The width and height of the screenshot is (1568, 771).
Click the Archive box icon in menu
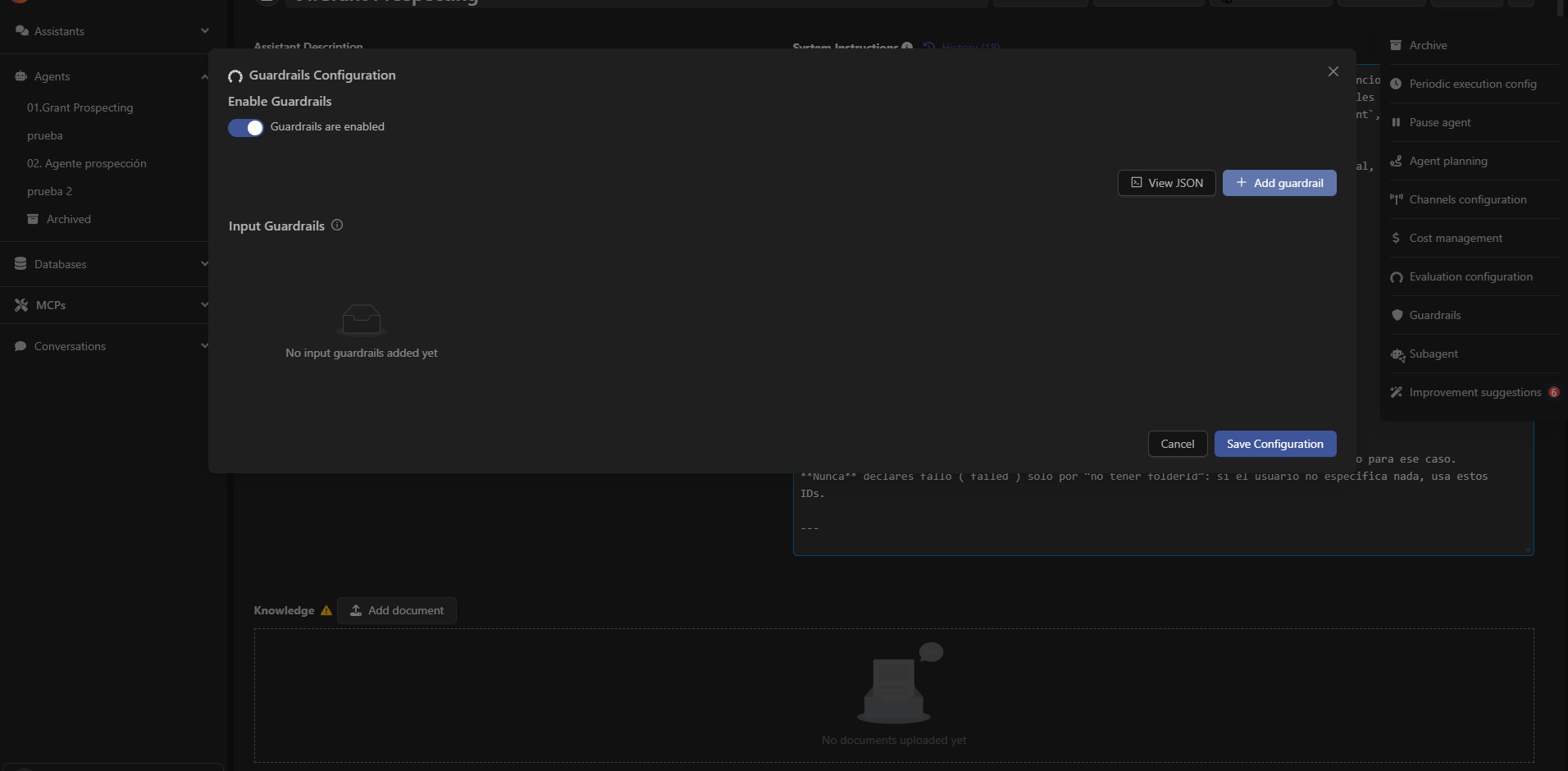point(1396,45)
